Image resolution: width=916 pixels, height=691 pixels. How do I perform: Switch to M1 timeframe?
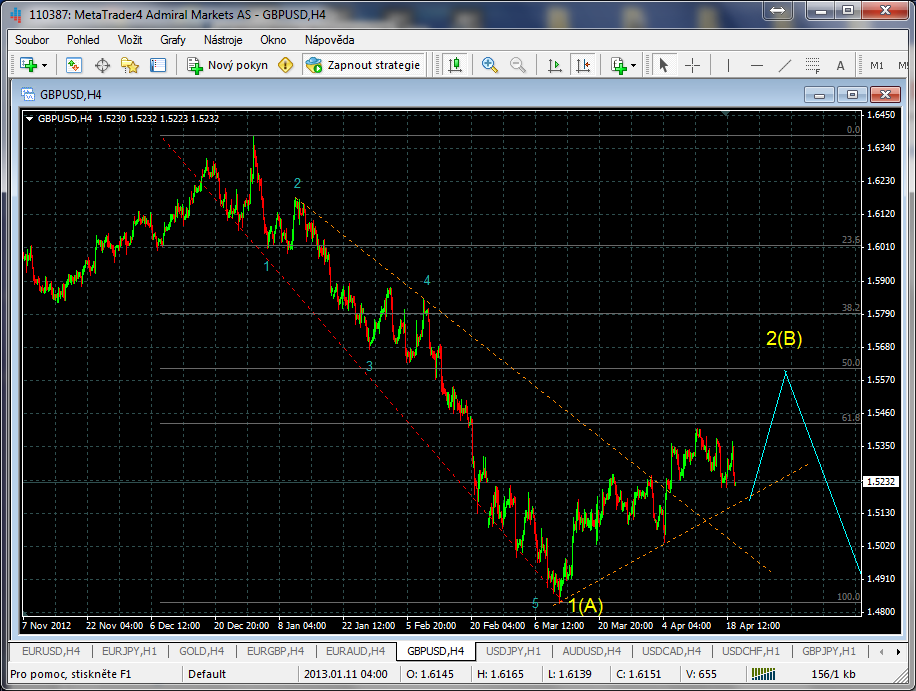pyautogui.click(x=877, y=65)
